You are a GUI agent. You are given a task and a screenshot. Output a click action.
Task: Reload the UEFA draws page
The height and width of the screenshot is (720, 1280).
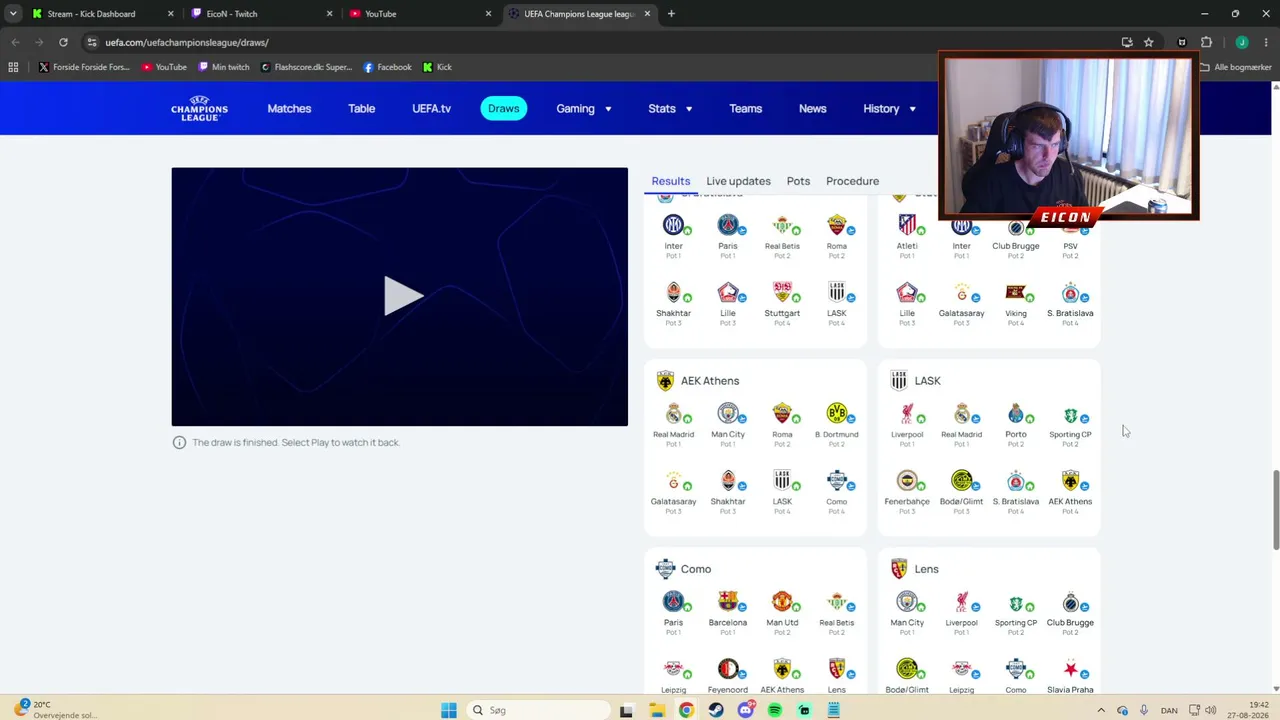[x=63, y=42]
